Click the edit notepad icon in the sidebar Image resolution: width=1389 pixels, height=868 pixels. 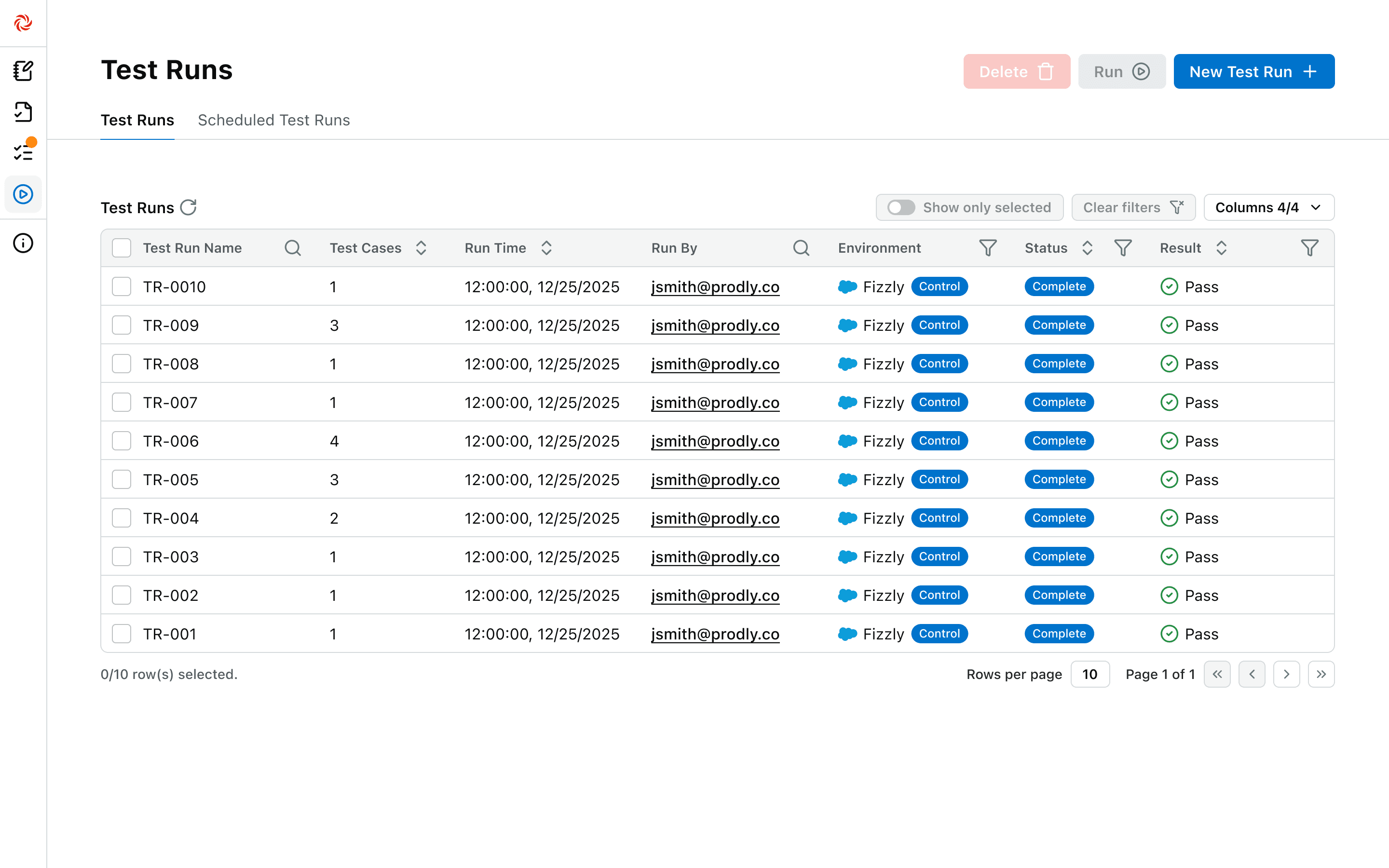24,70
